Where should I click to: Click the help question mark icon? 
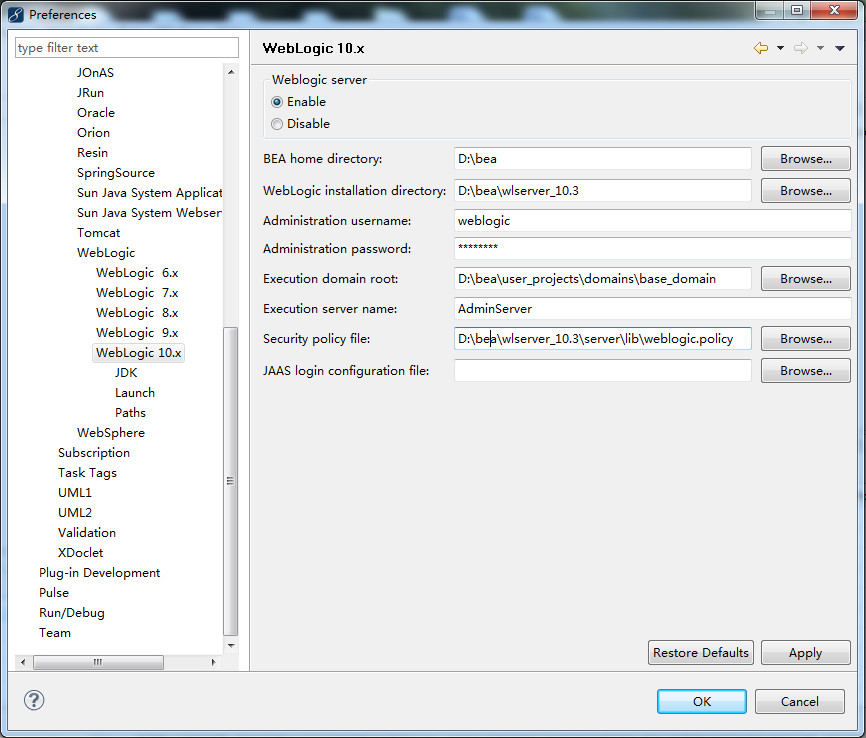point(34,700)
